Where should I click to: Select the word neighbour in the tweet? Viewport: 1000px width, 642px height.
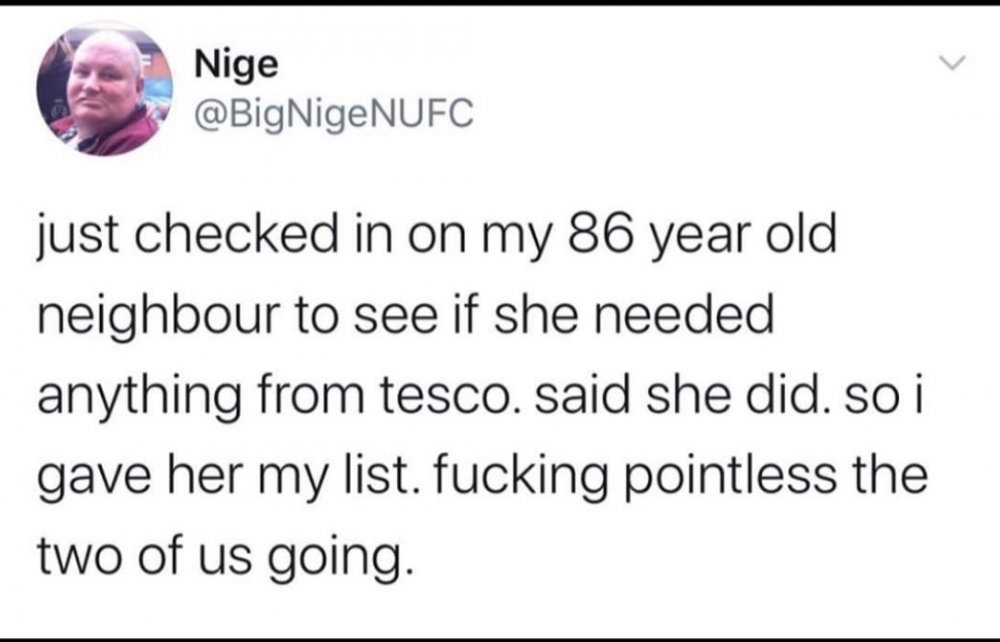159,317
